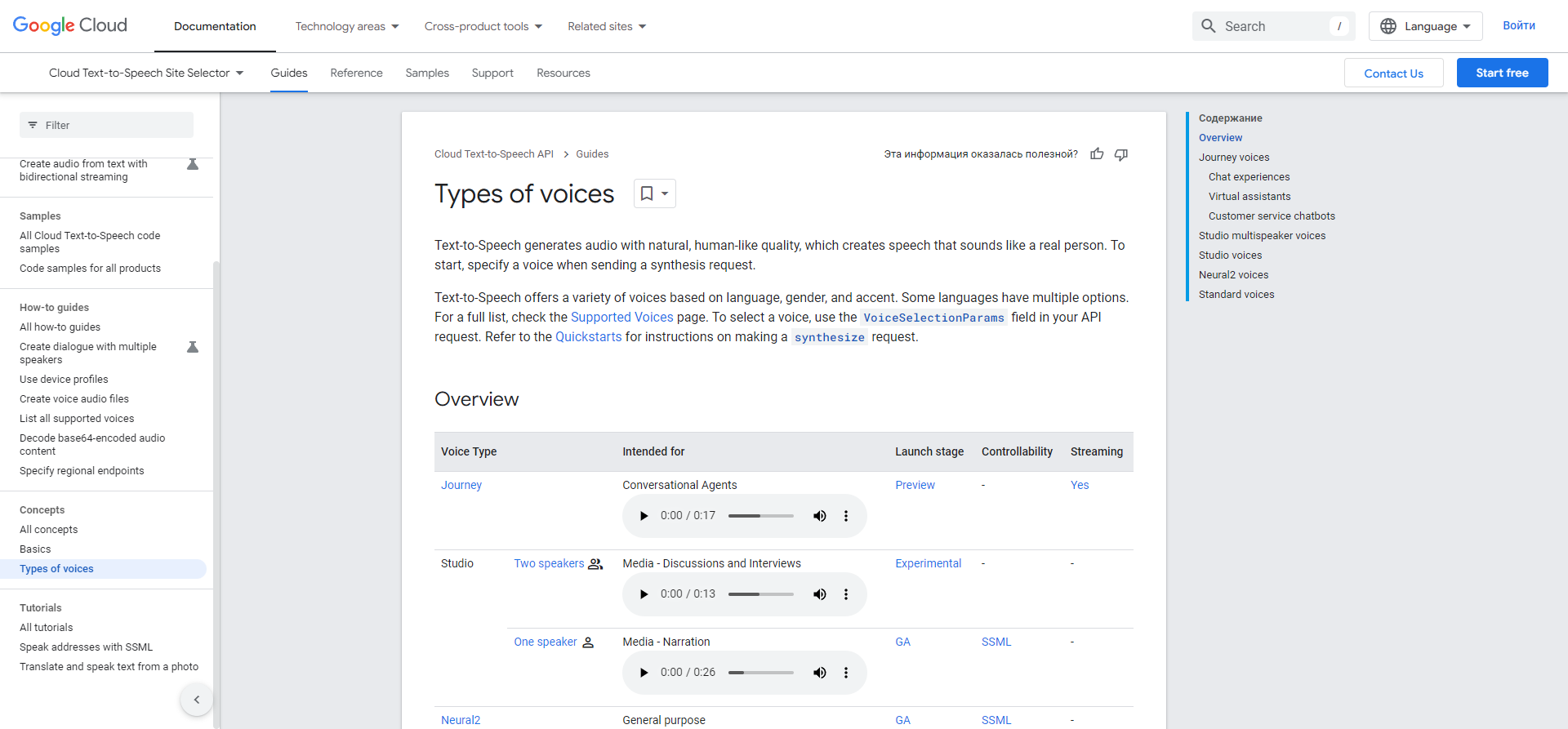Play the One speaker Narration audio sample

pyautogui.click(x=644, y=673)
